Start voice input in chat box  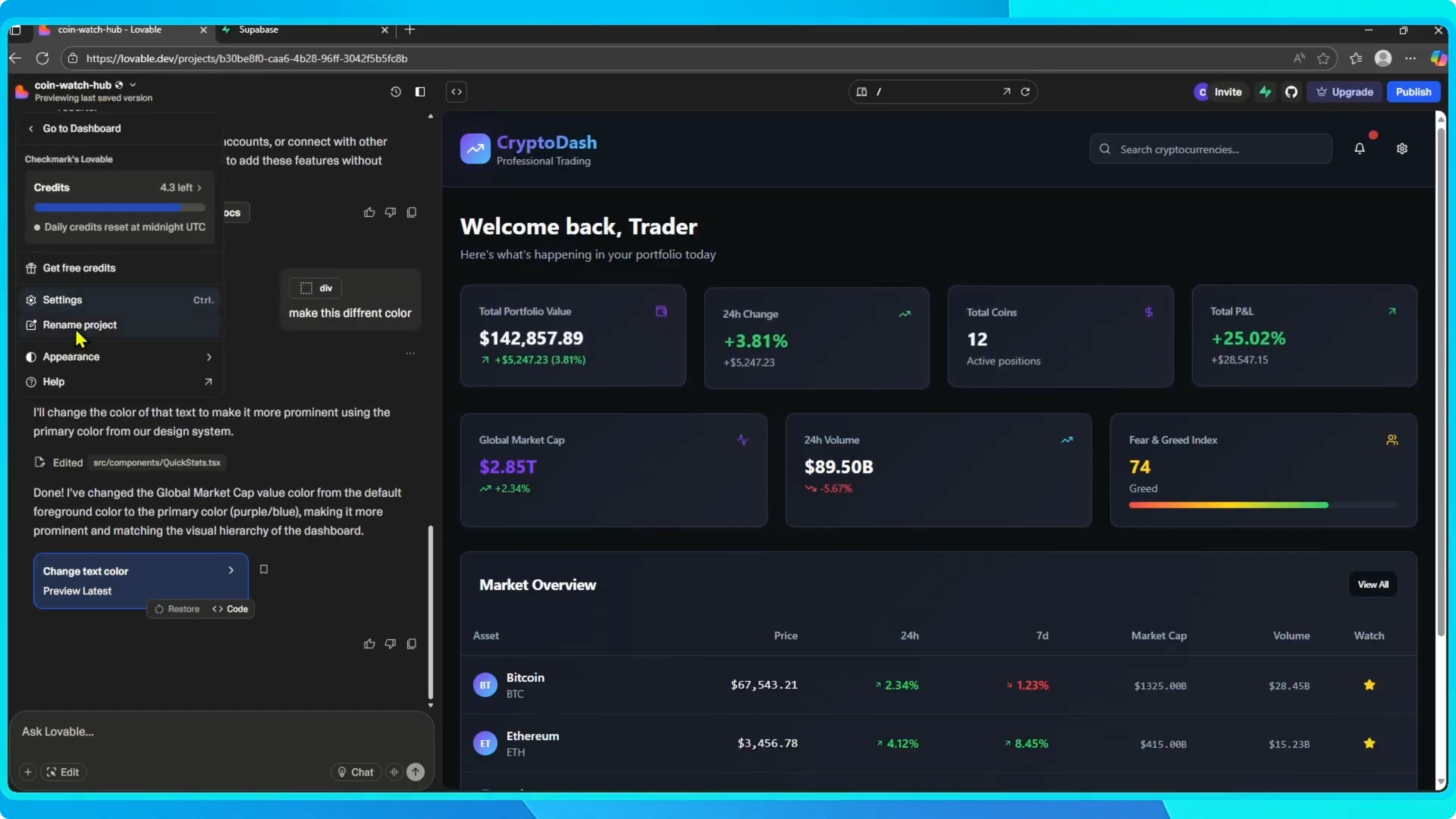pos(394,772)
